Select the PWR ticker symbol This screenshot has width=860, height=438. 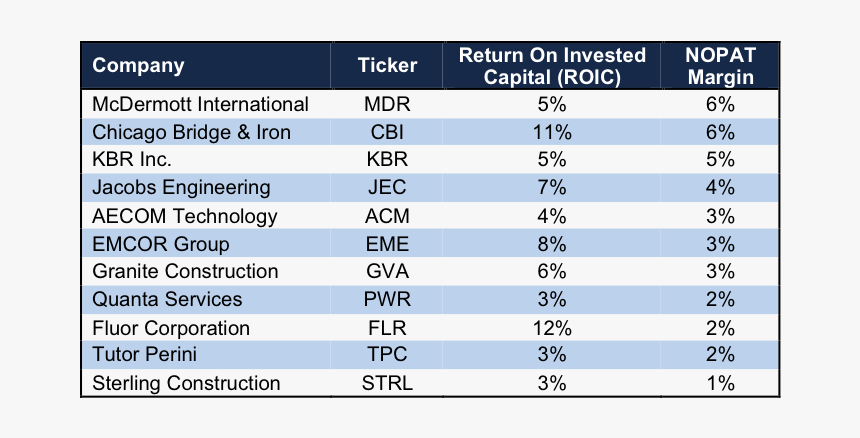click(387, 300)
